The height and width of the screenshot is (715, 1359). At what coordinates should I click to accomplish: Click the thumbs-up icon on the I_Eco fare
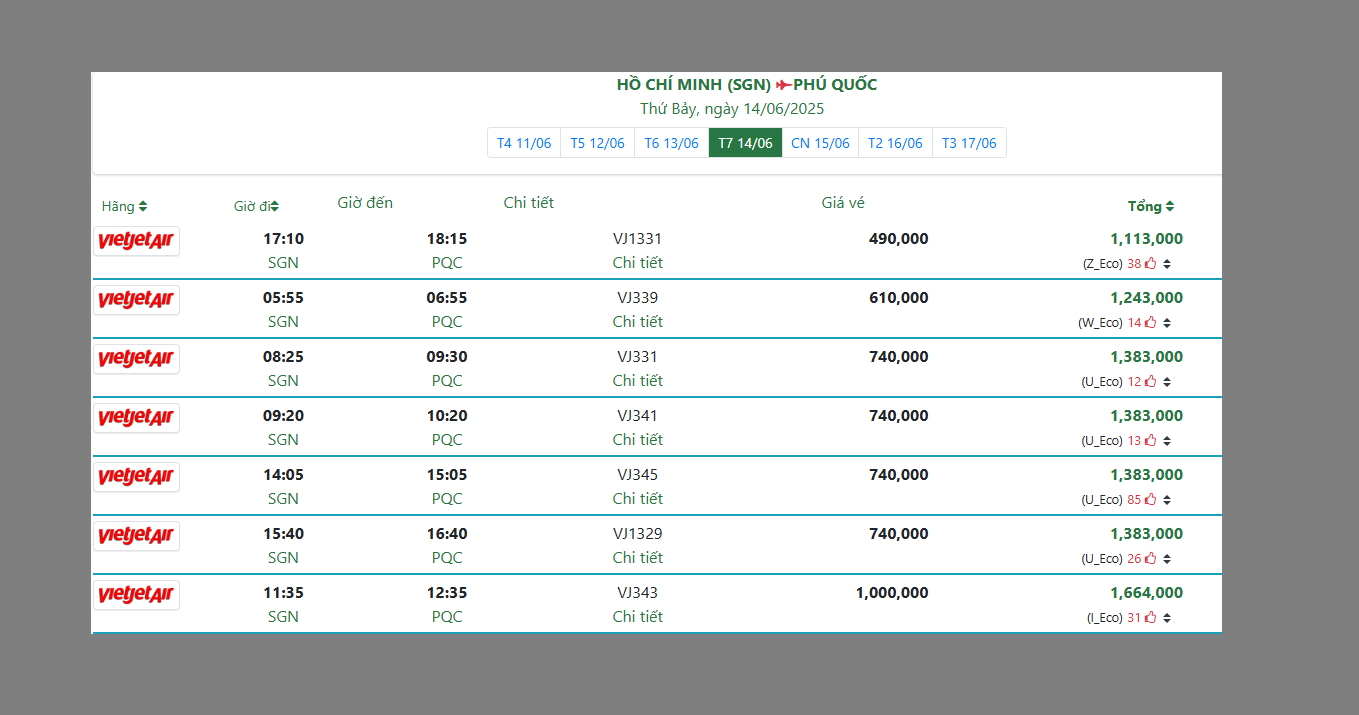click(x=1150, y=618)
